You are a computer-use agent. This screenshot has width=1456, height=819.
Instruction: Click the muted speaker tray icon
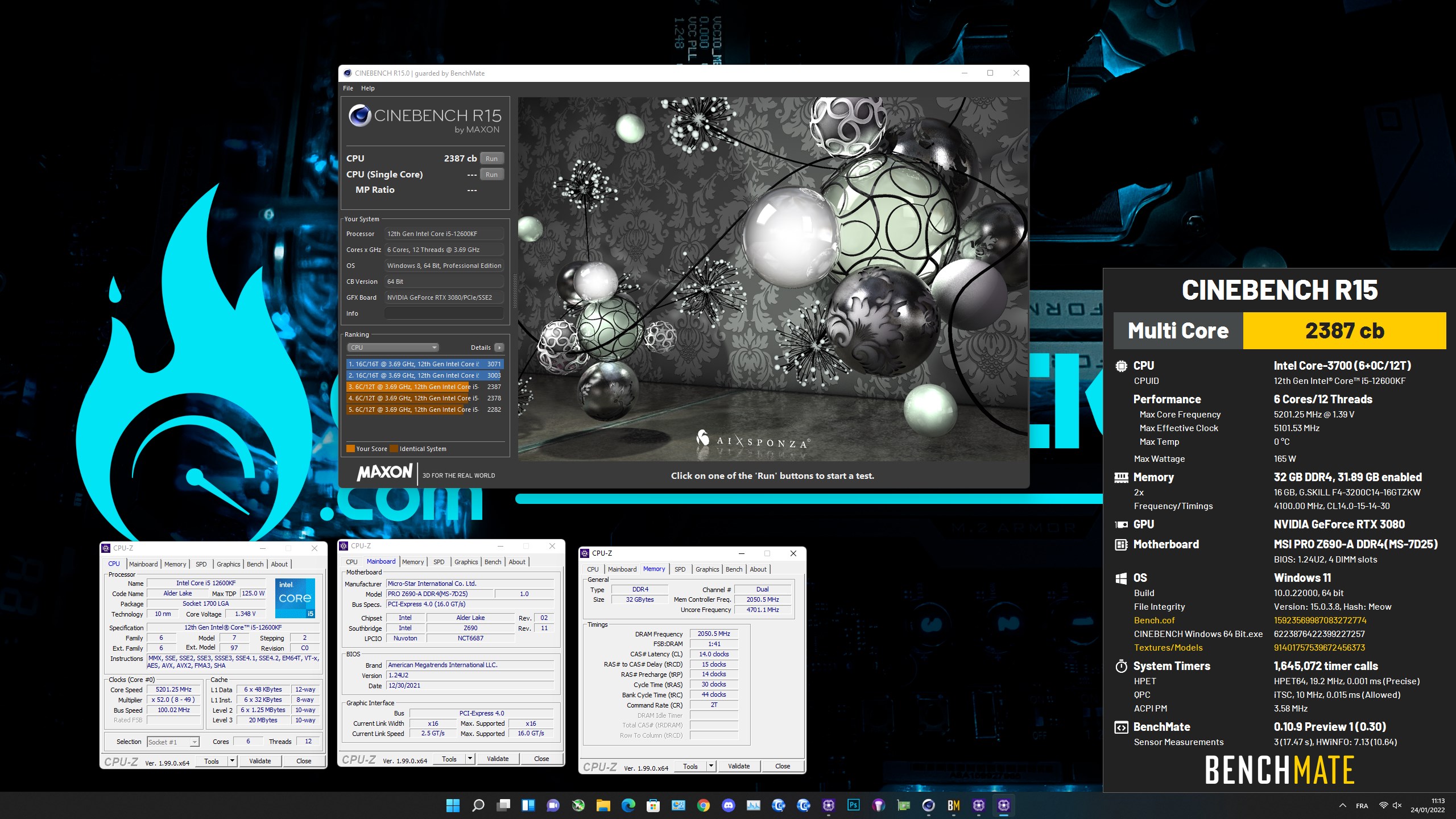(1397, 805)
